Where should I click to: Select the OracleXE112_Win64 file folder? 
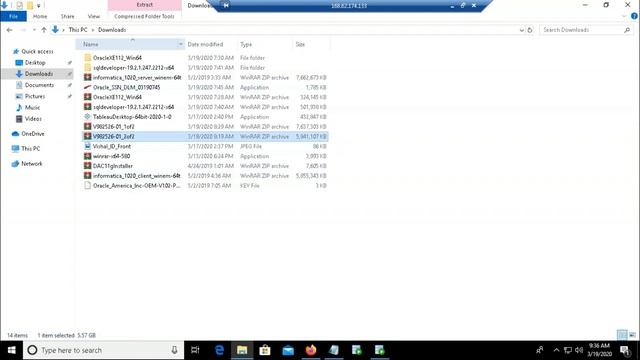[x=205, y=58]
